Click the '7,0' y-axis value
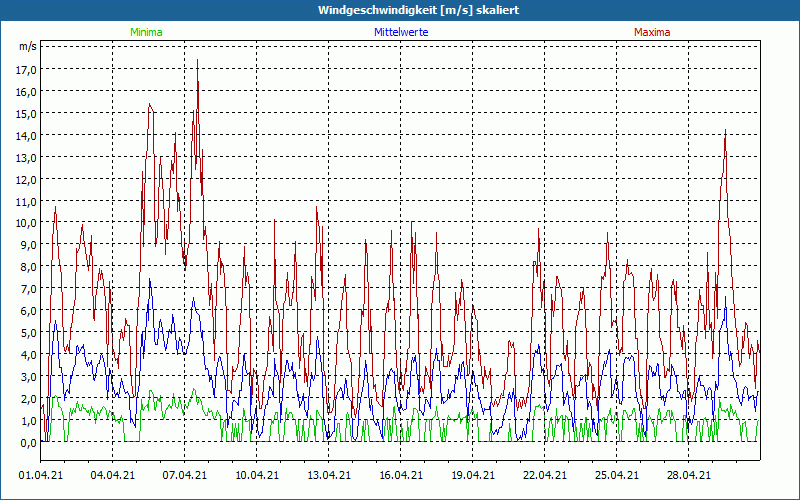Viewport: 800px width, 500px height. (x=28, y=289)
